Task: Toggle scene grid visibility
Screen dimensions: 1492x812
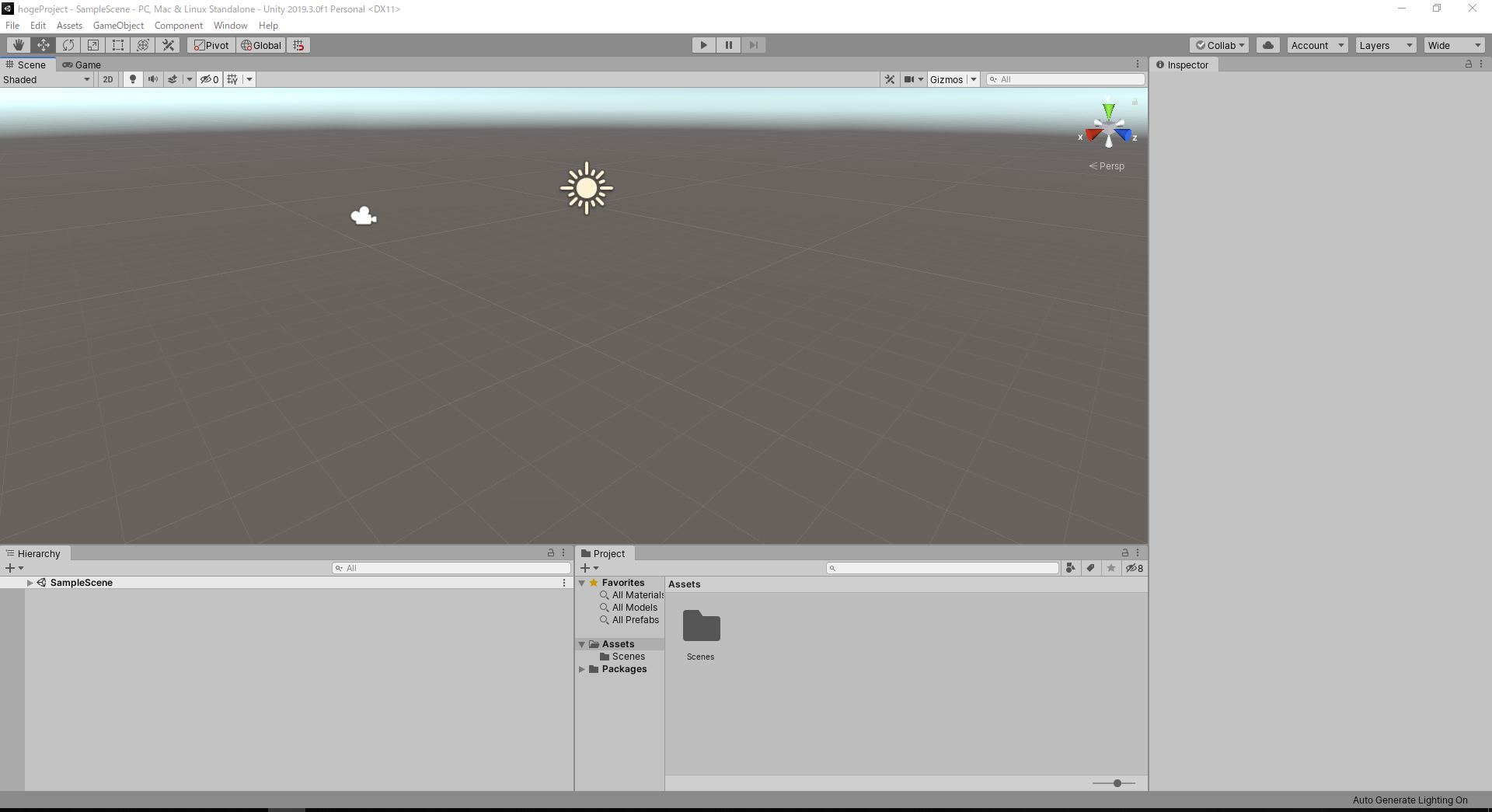Action: point(232,79)
